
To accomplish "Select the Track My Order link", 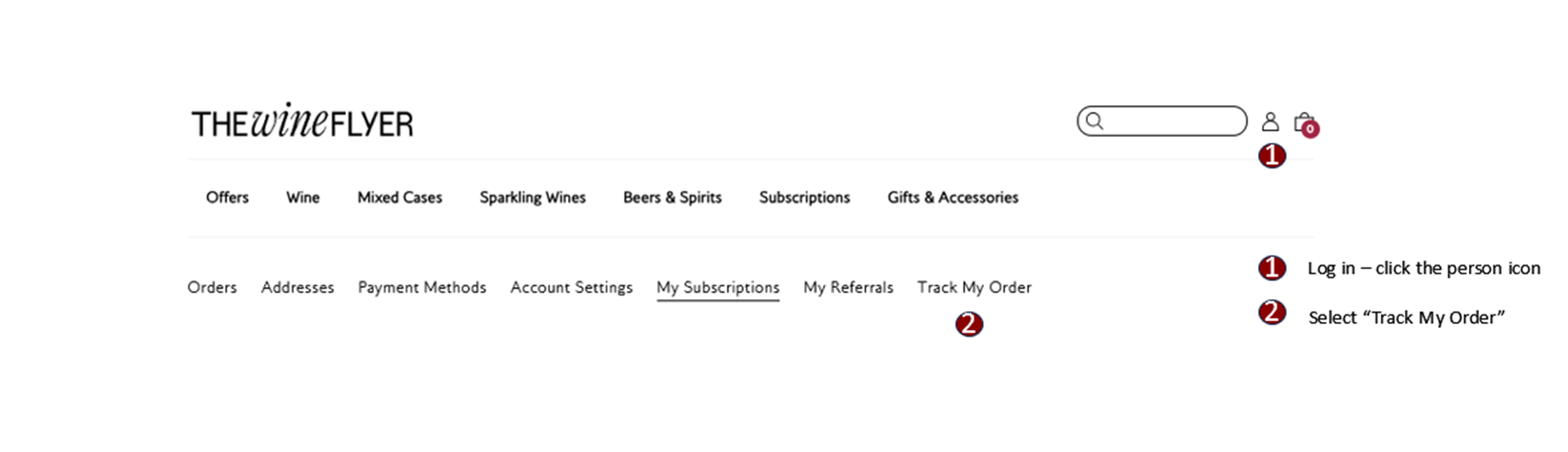I will click(974, 287).
